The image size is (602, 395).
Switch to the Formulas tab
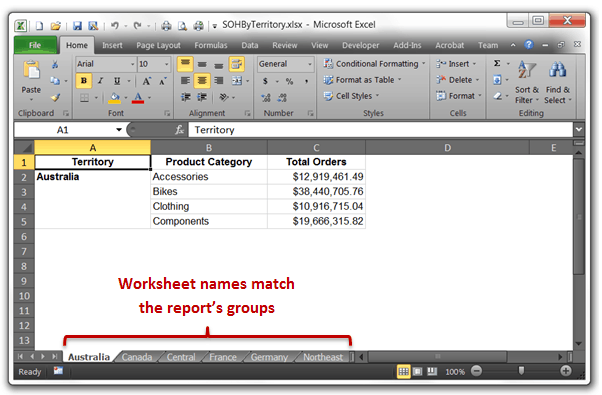(x=211, y=45)
